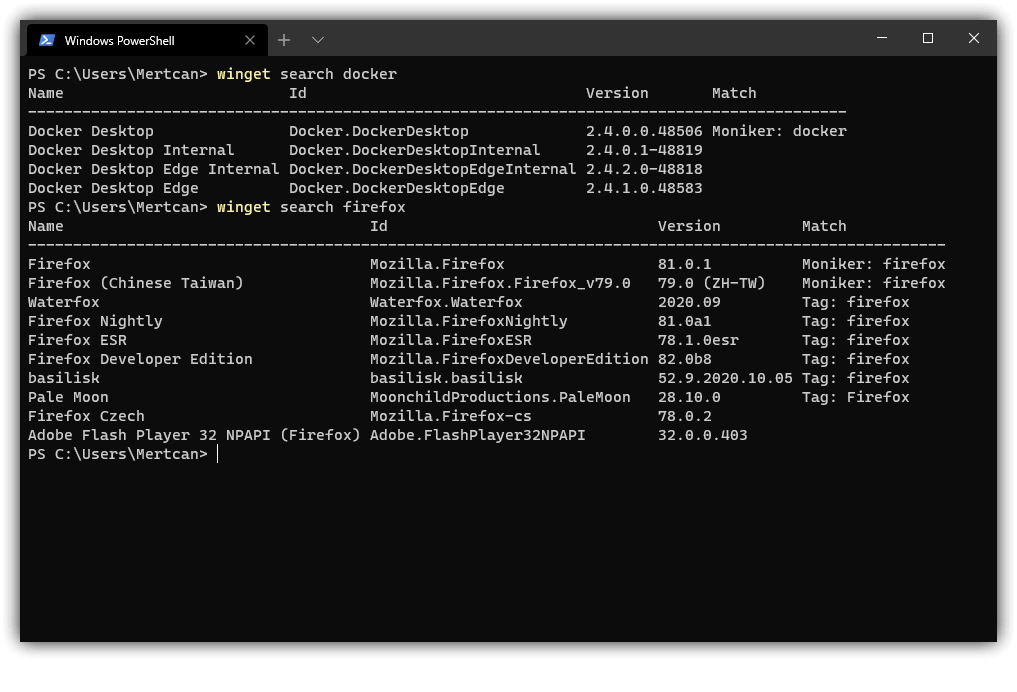
Task: Click 'basilisk.basilisk' Id text
Action: tap(446, 378)
